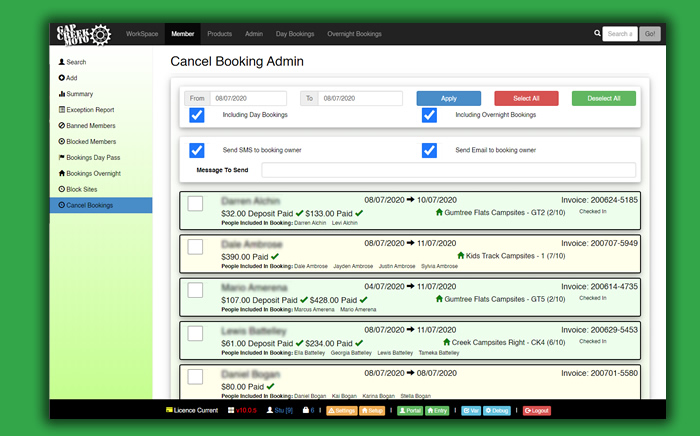
Task: Select booking with invoice 200624-5185
Action: click(195, 203)
